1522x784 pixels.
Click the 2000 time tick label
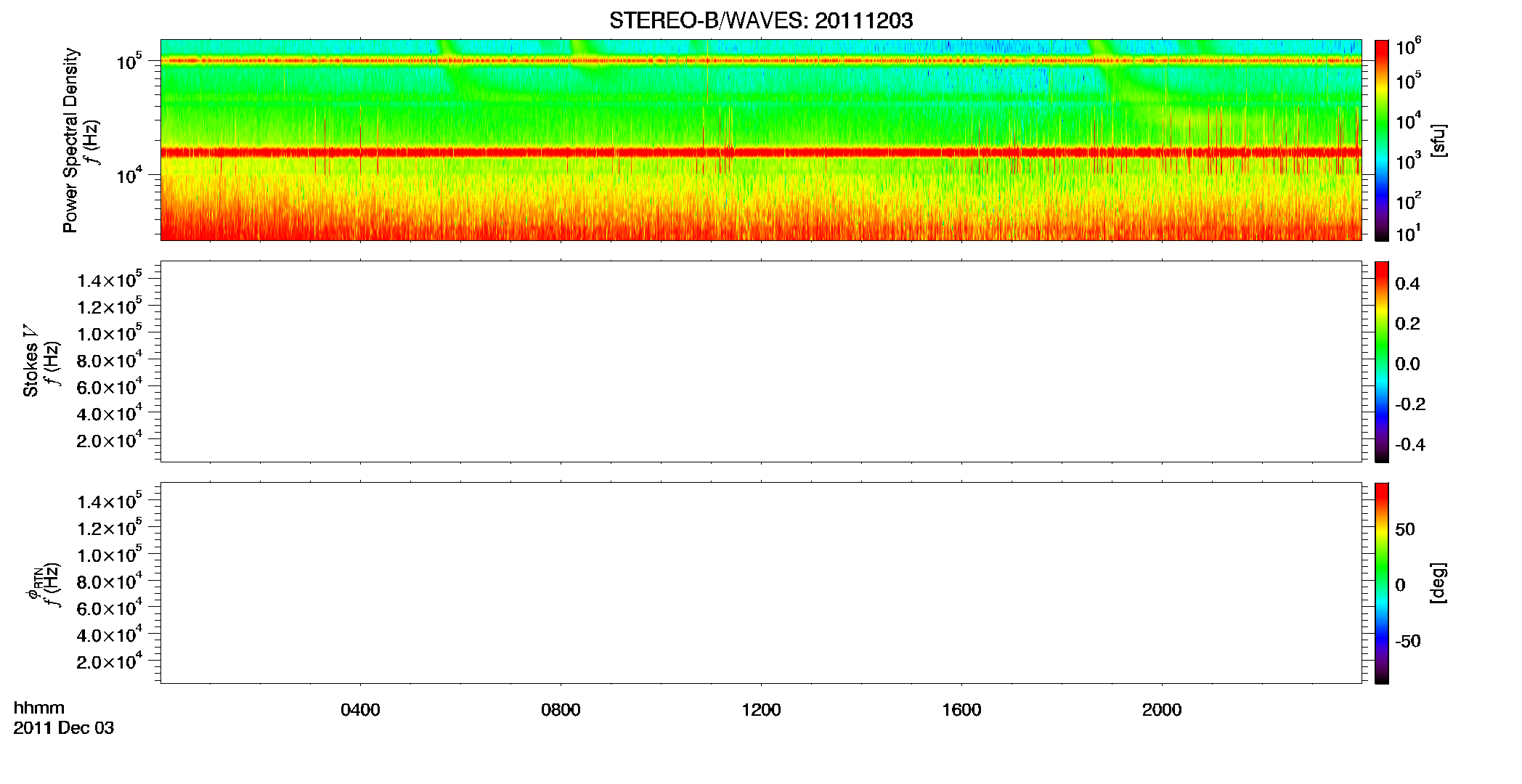click(1162, 710)
